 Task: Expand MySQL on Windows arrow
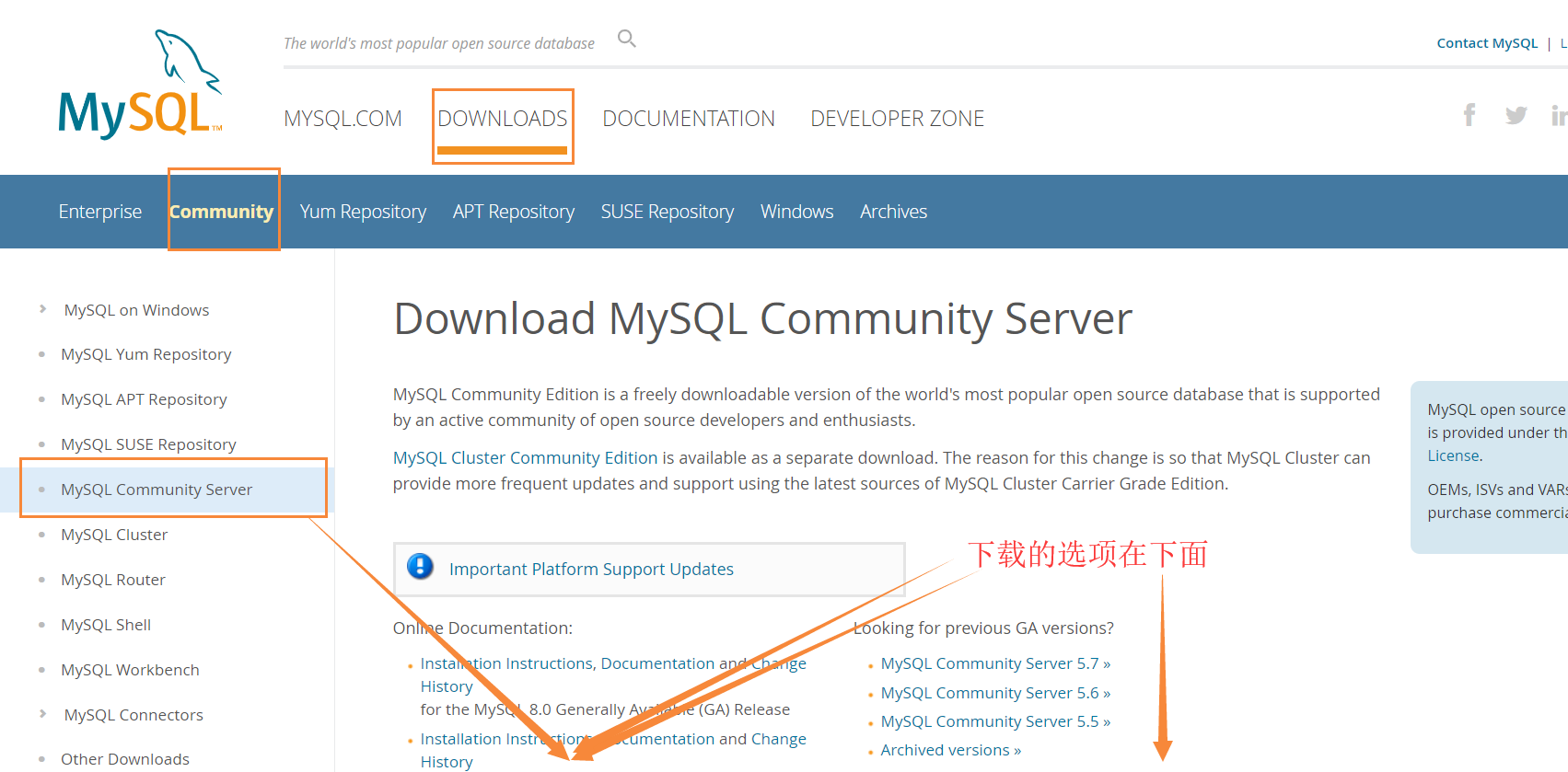[42, 309]
